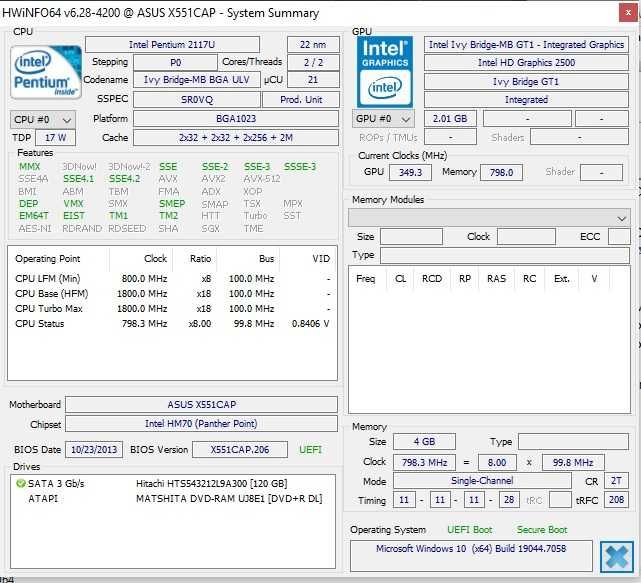The height and width of the screenshot is (583, 641).
Task: Click the SMEP feature label
Action: pos(172,204)
